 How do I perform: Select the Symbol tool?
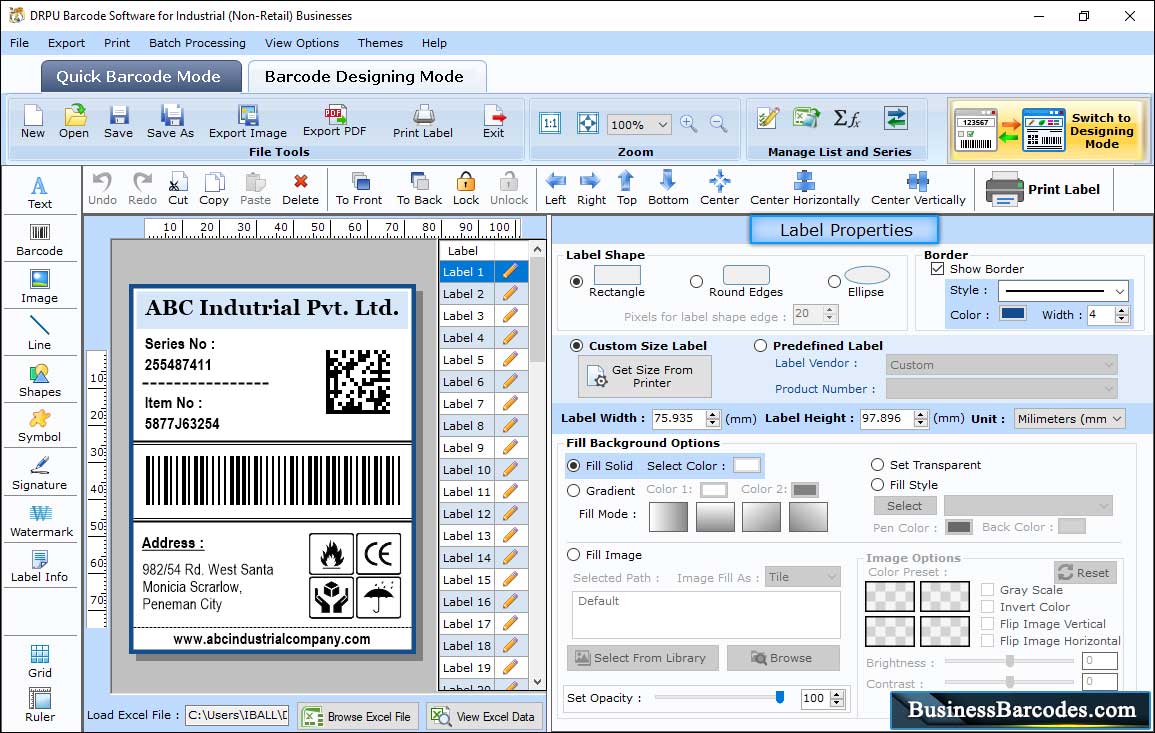[40, 426]
